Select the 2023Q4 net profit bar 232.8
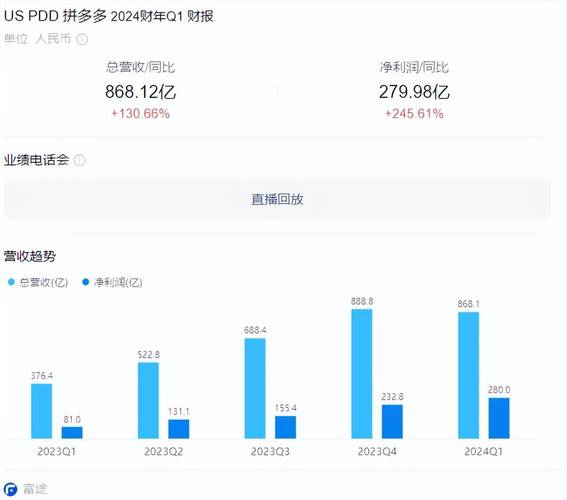This screenshot has height=500, width=567. (392, 422)
